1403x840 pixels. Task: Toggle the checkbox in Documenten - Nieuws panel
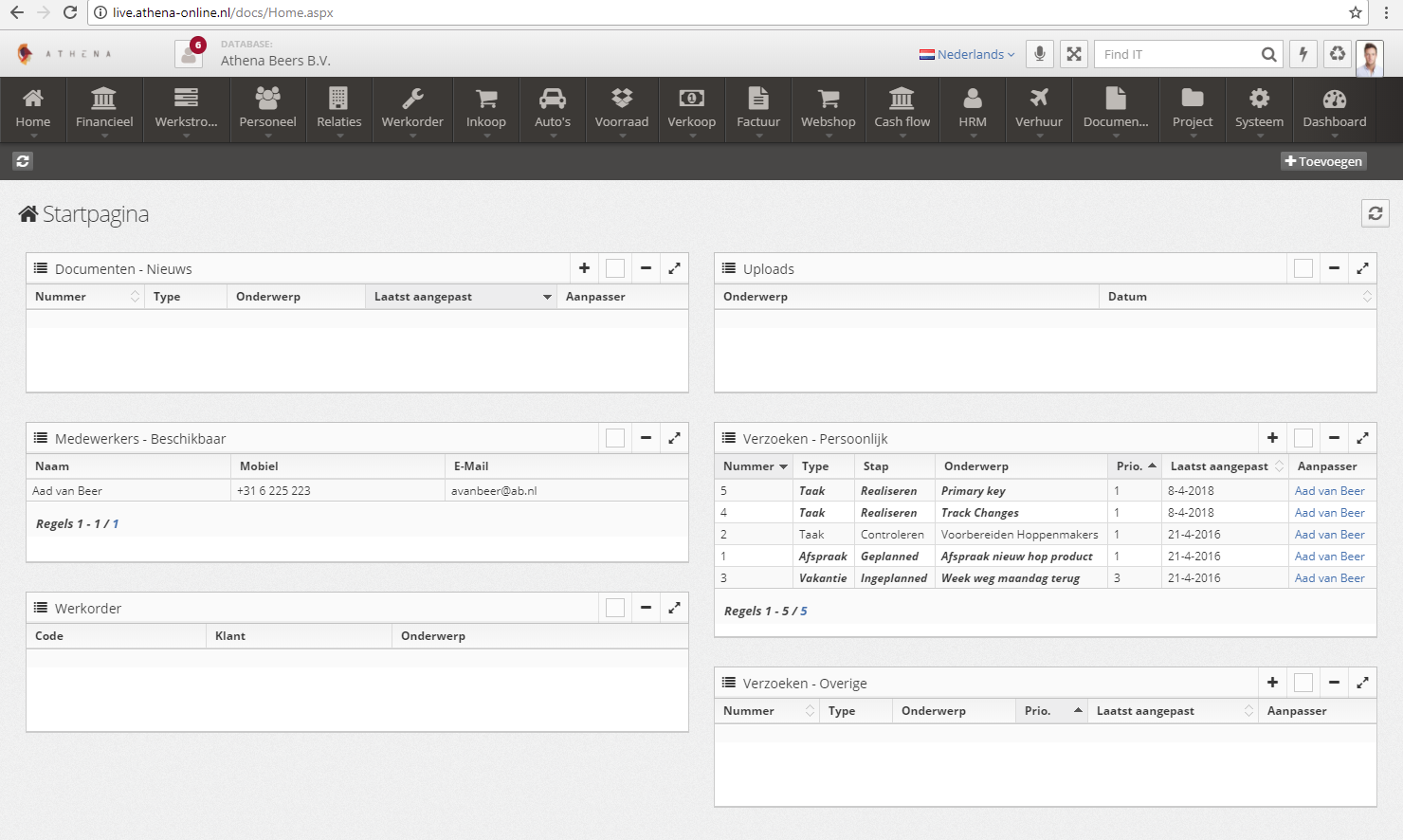[x=615, y=268]
